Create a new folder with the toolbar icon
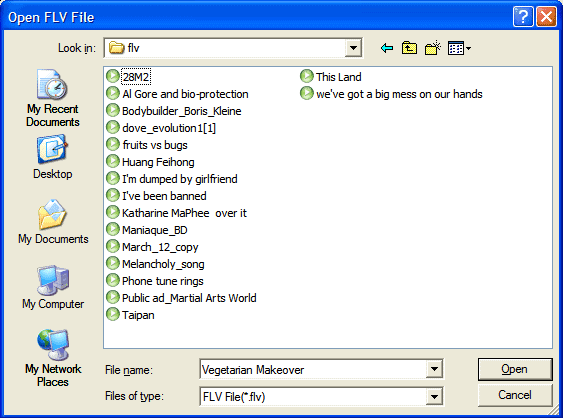566x418 pixels. coord(432,48)
